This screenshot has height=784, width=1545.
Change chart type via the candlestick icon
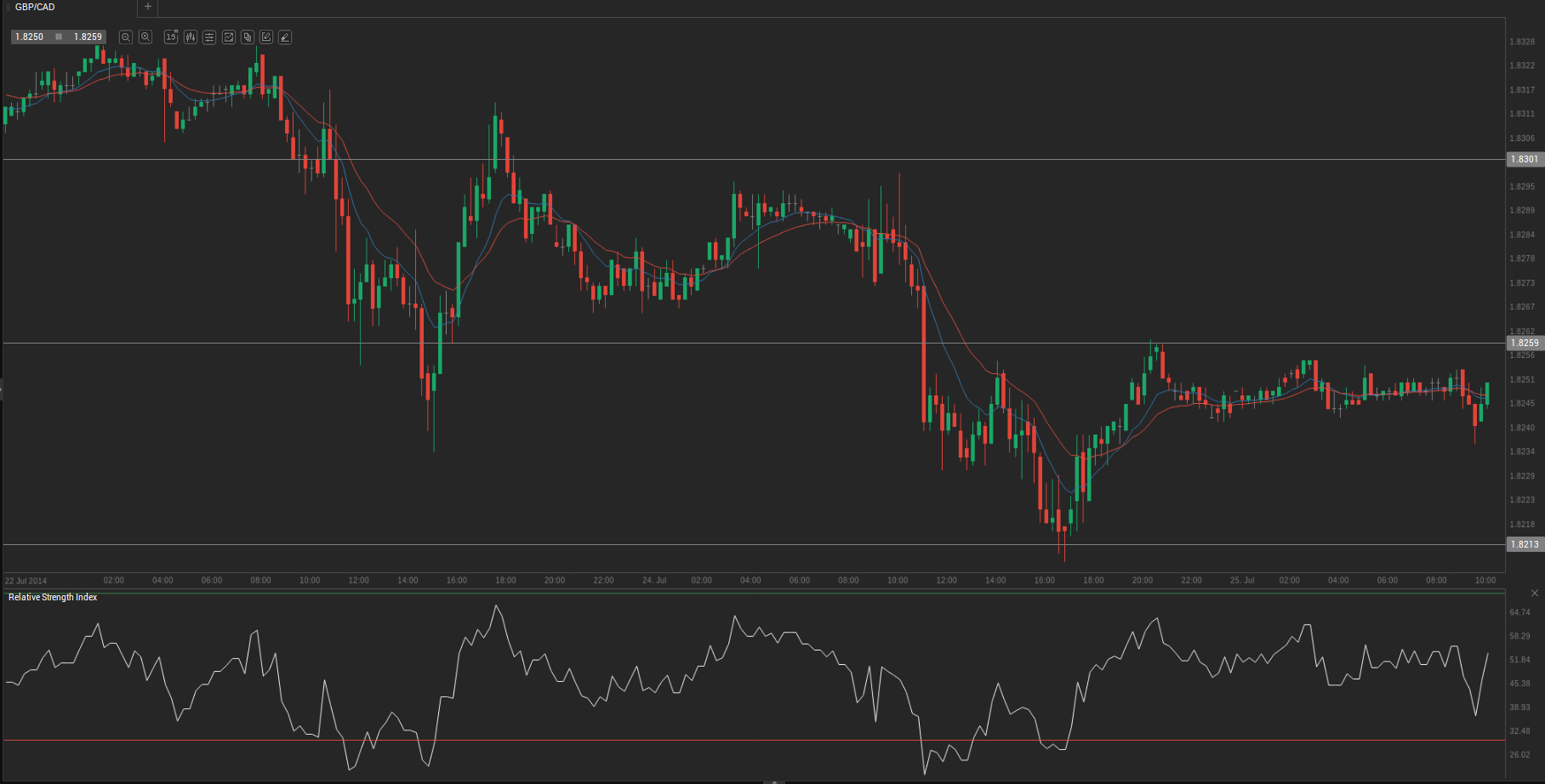click(191, 37)
